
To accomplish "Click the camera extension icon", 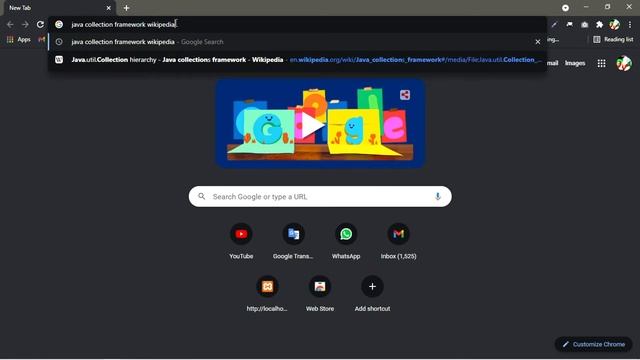I will tap(584, 24).
